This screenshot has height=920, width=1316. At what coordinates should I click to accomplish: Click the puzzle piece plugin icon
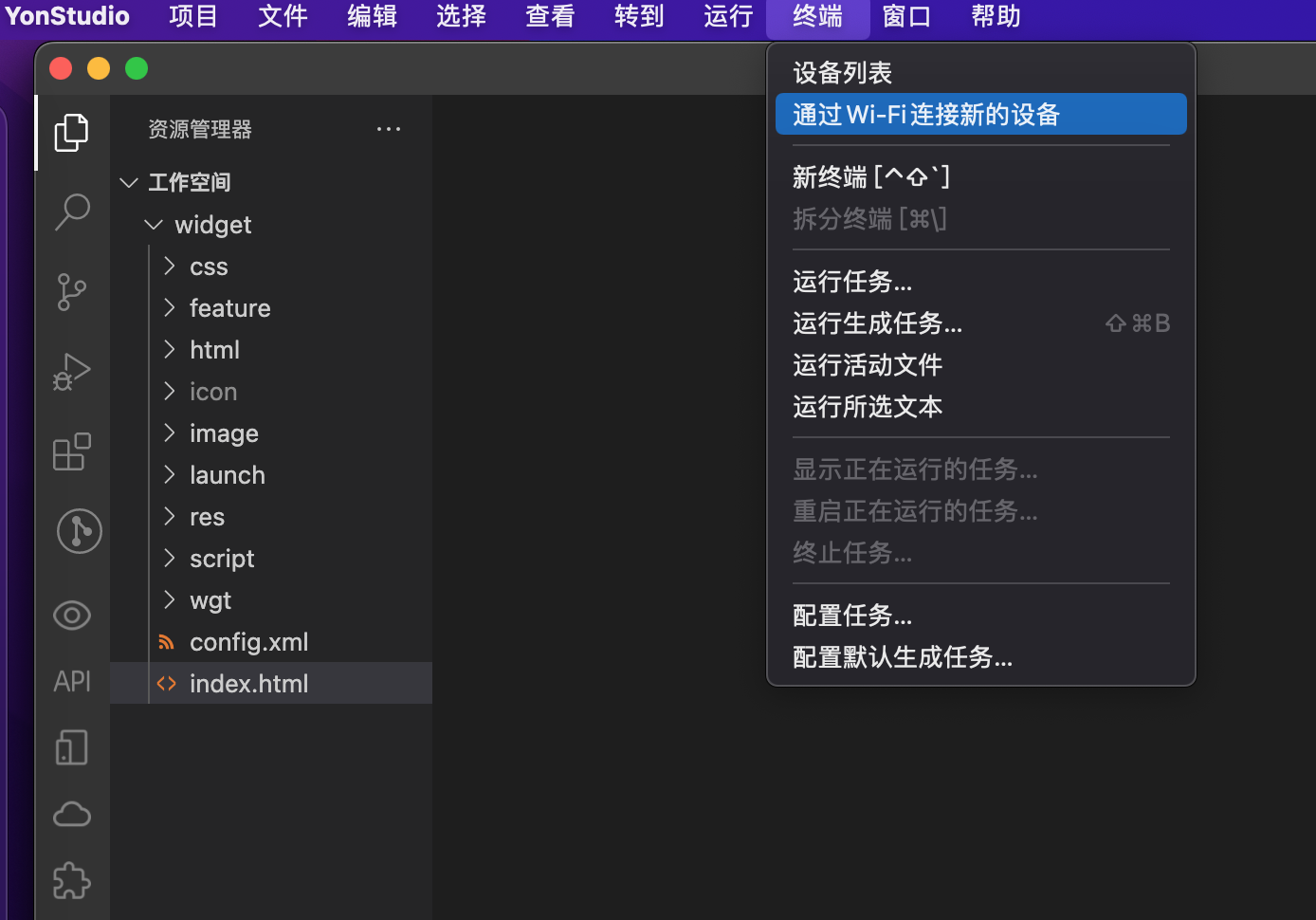click(72, 881)
